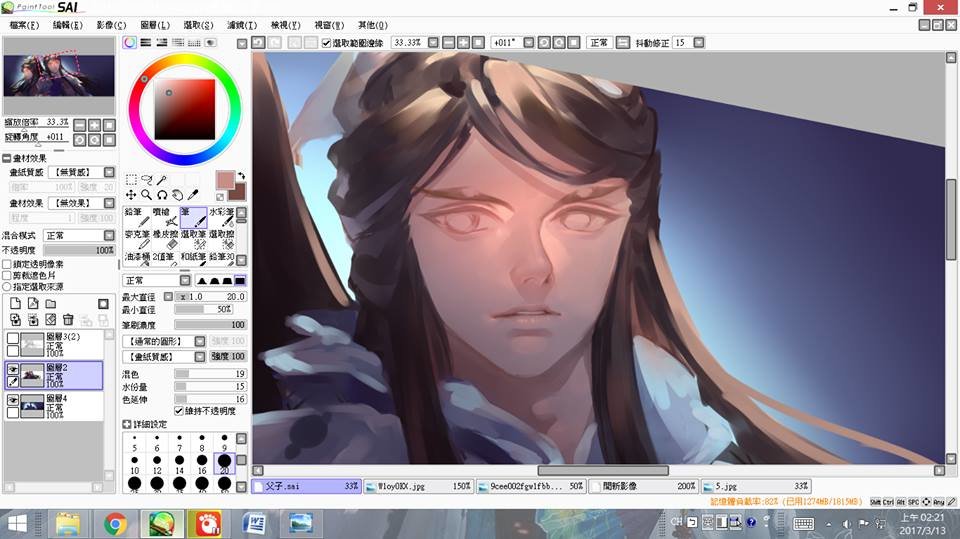Click zoom out minus button in toolbar
The height and width of the screenshot is (539, 960).
tap(448, 42)
